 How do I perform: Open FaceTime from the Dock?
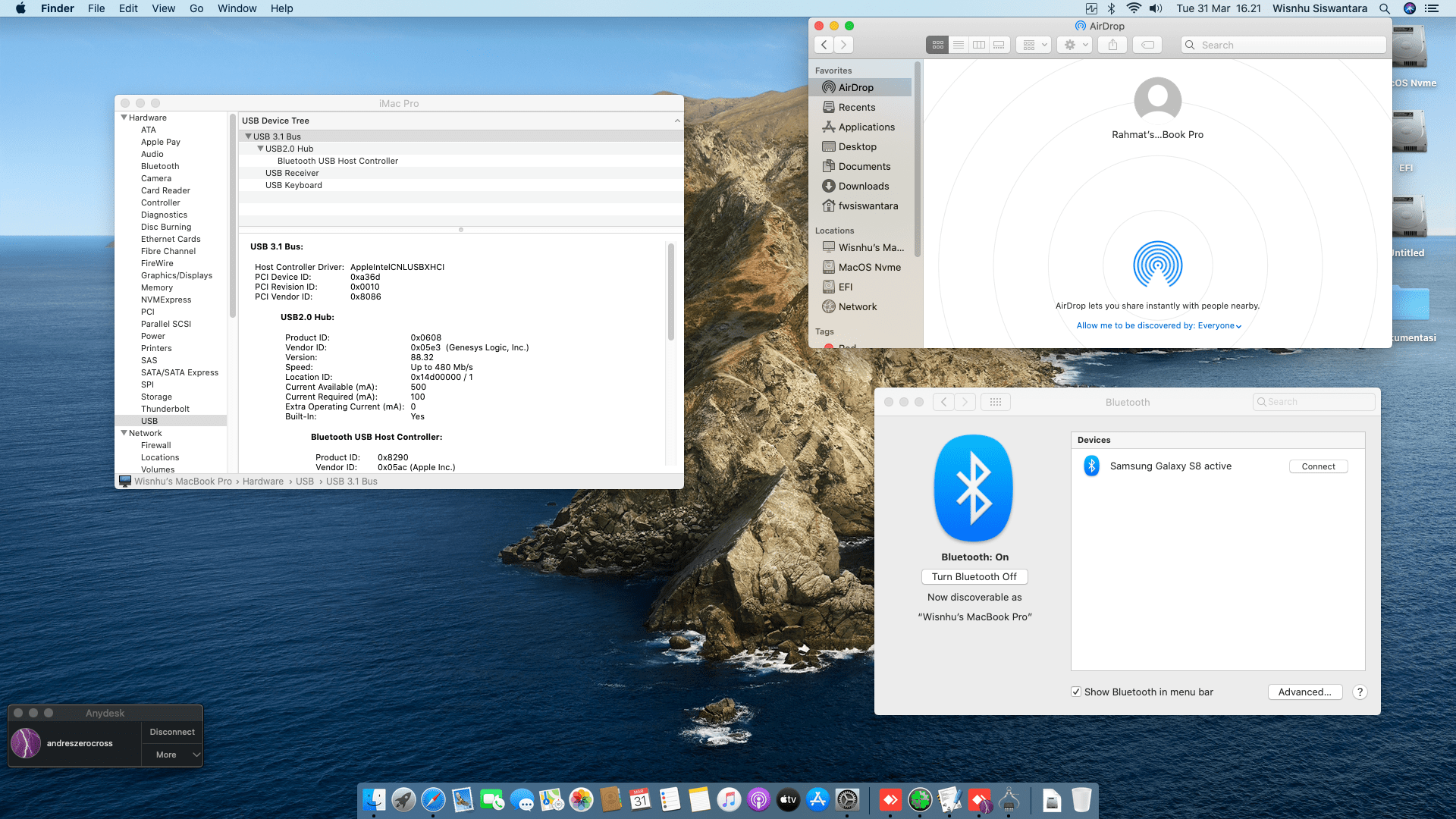492,799
